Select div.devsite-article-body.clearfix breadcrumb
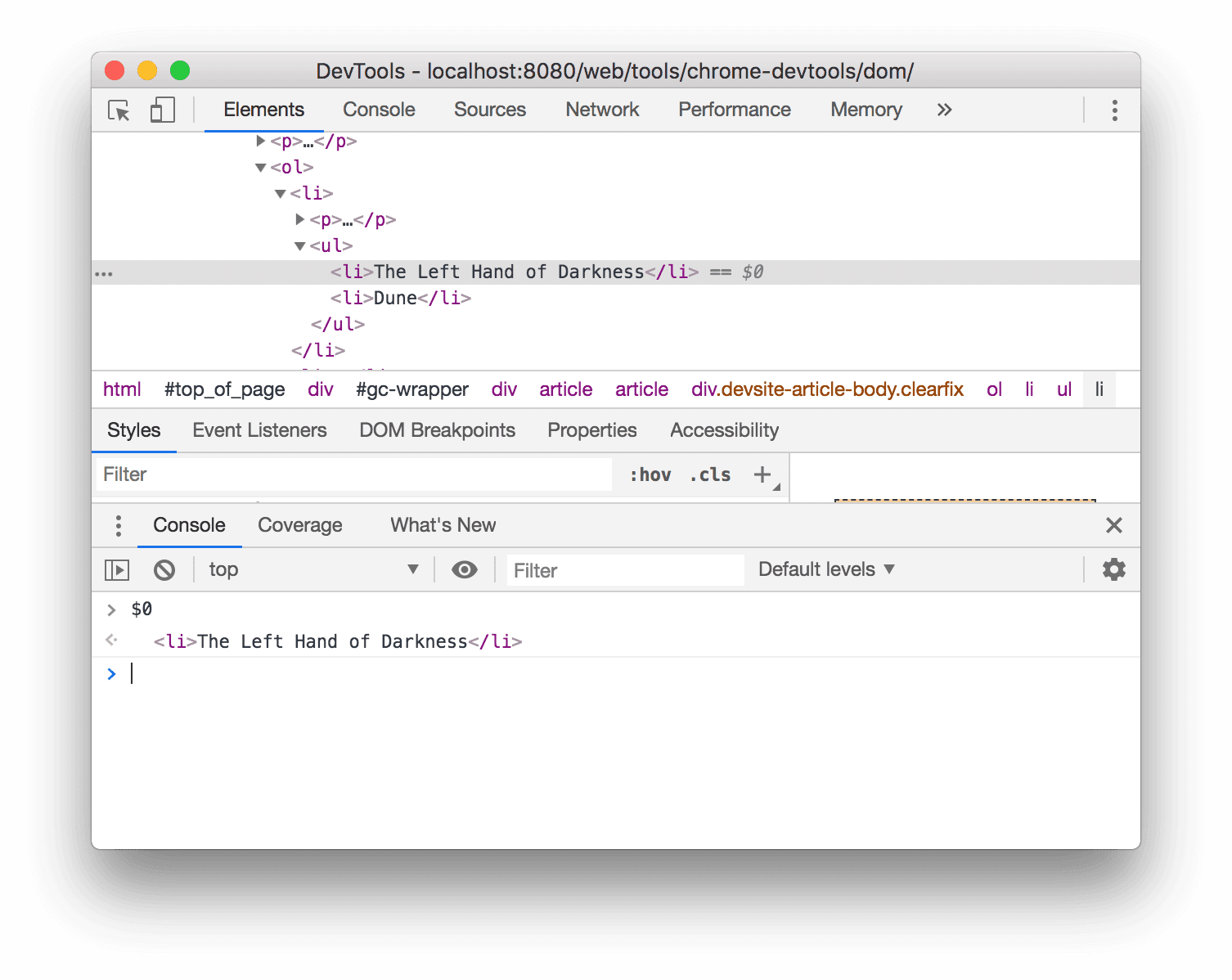This screenshot has height=980, width=1232. [x=827, y=389]
